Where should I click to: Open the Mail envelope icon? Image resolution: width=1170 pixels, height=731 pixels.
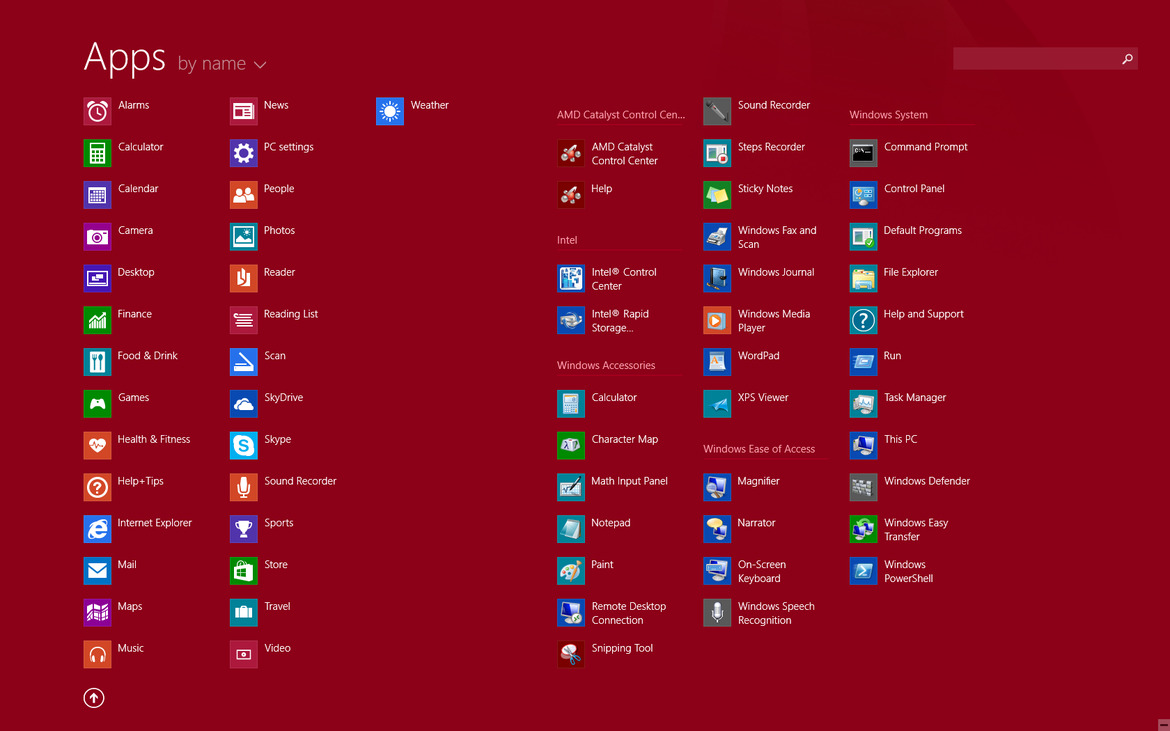(x=97, y=571)
